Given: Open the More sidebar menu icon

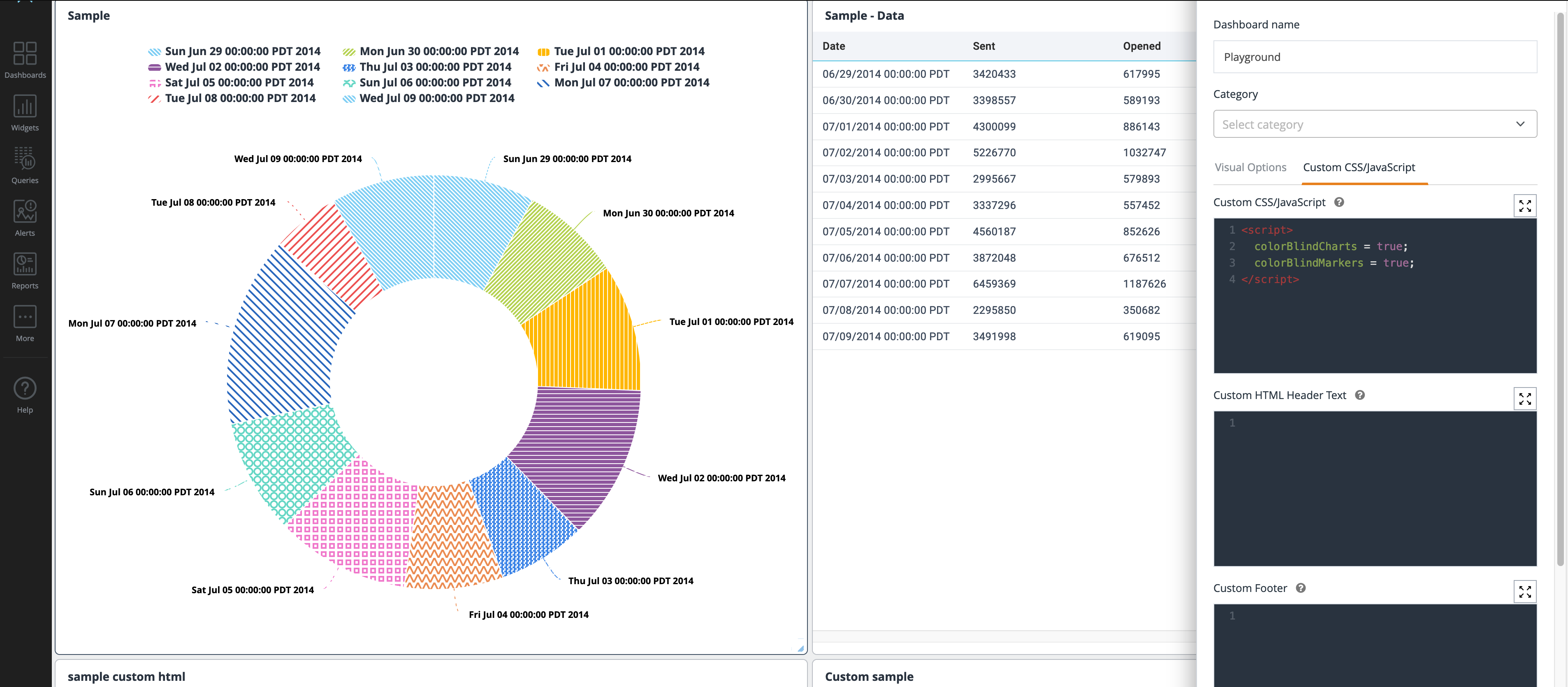Looking at the screenshot, I should tap(25, 323).
